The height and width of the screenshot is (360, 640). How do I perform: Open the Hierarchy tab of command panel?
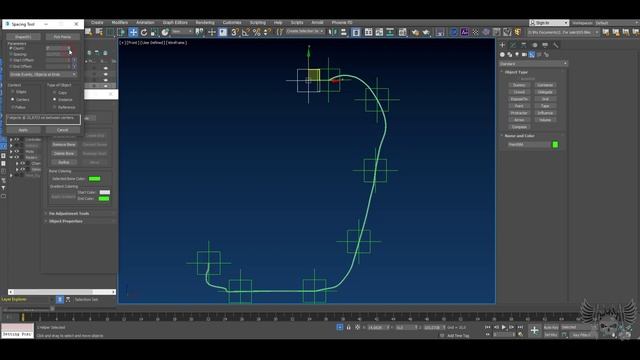point(524,45)
